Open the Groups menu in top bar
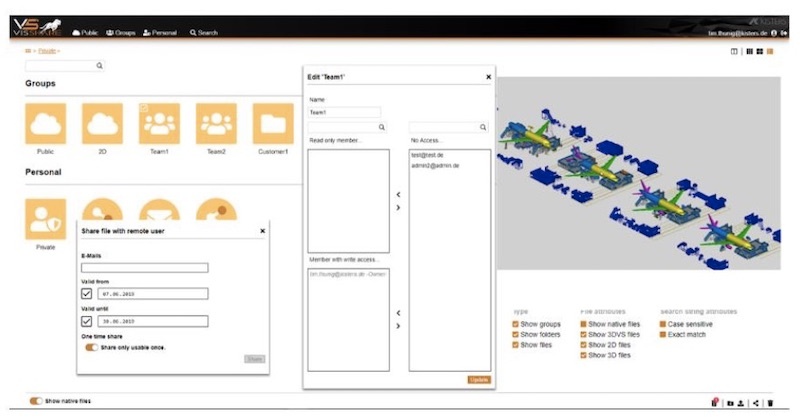The image size is (800, 420). point(120,33)
